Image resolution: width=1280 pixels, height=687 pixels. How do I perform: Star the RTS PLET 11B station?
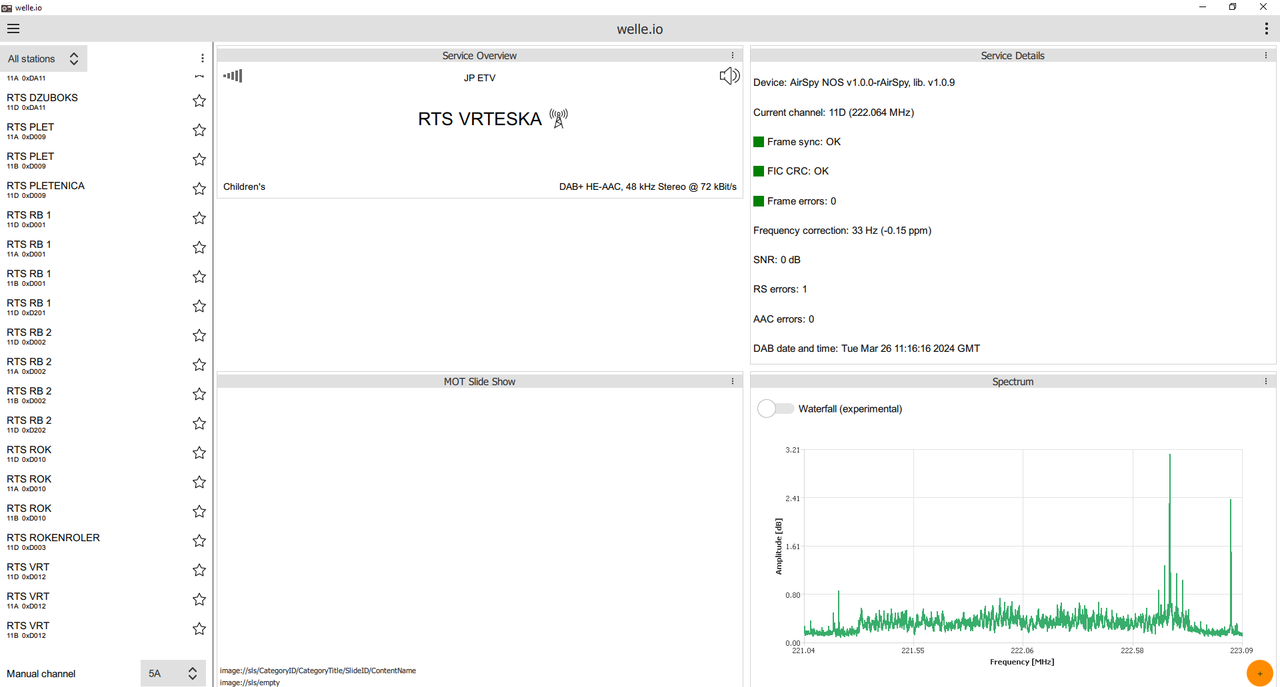coord(199,160)
